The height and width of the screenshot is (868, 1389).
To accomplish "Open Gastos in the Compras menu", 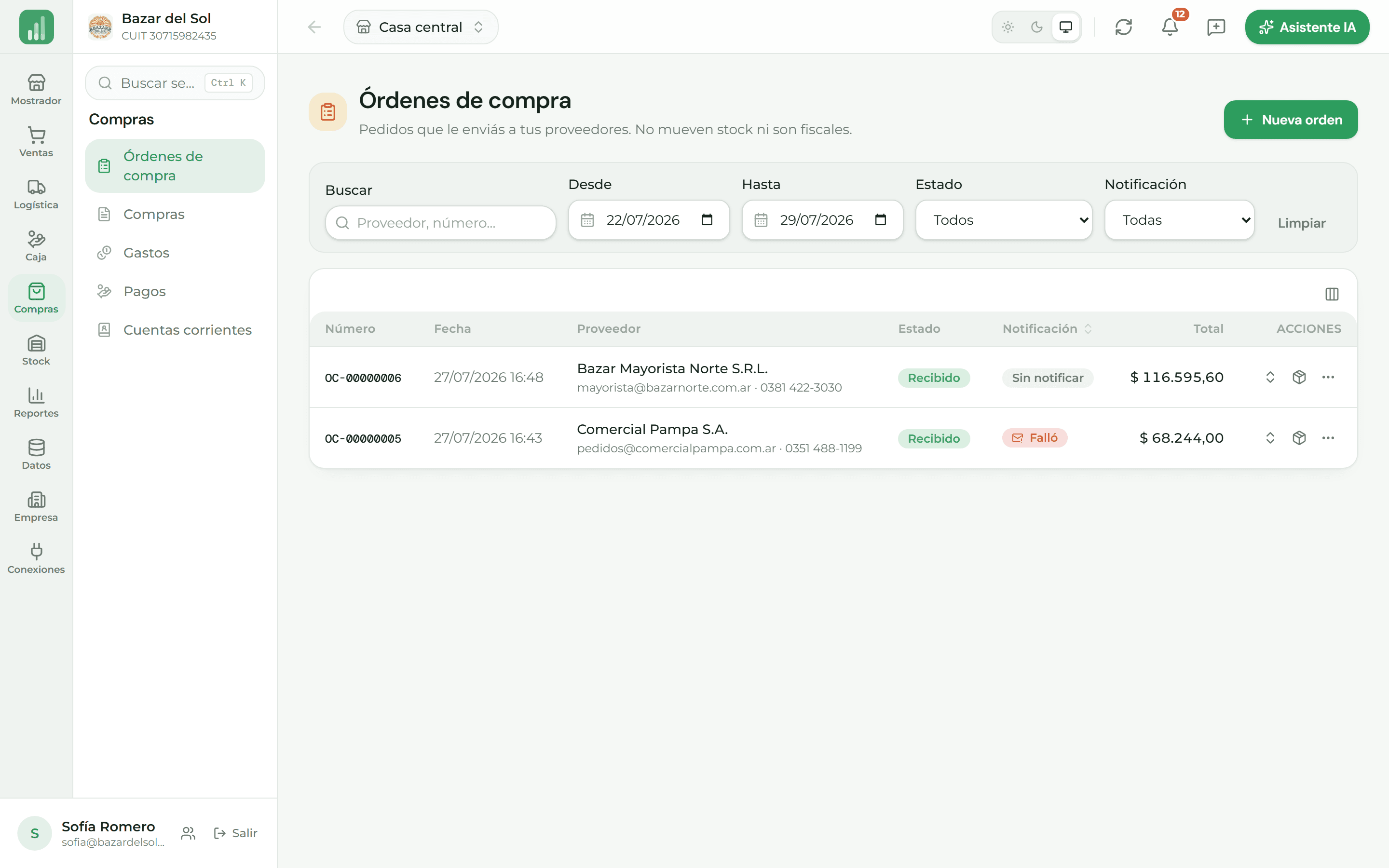I will pyautogui.click(x=175, y=253).
